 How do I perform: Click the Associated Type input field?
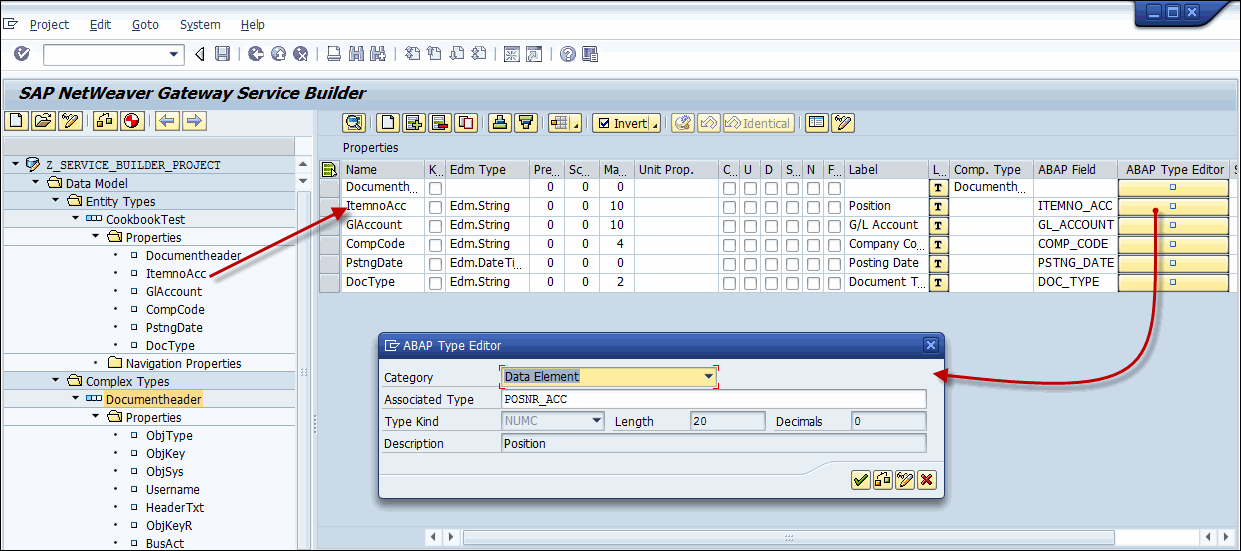tap(713, 400)
